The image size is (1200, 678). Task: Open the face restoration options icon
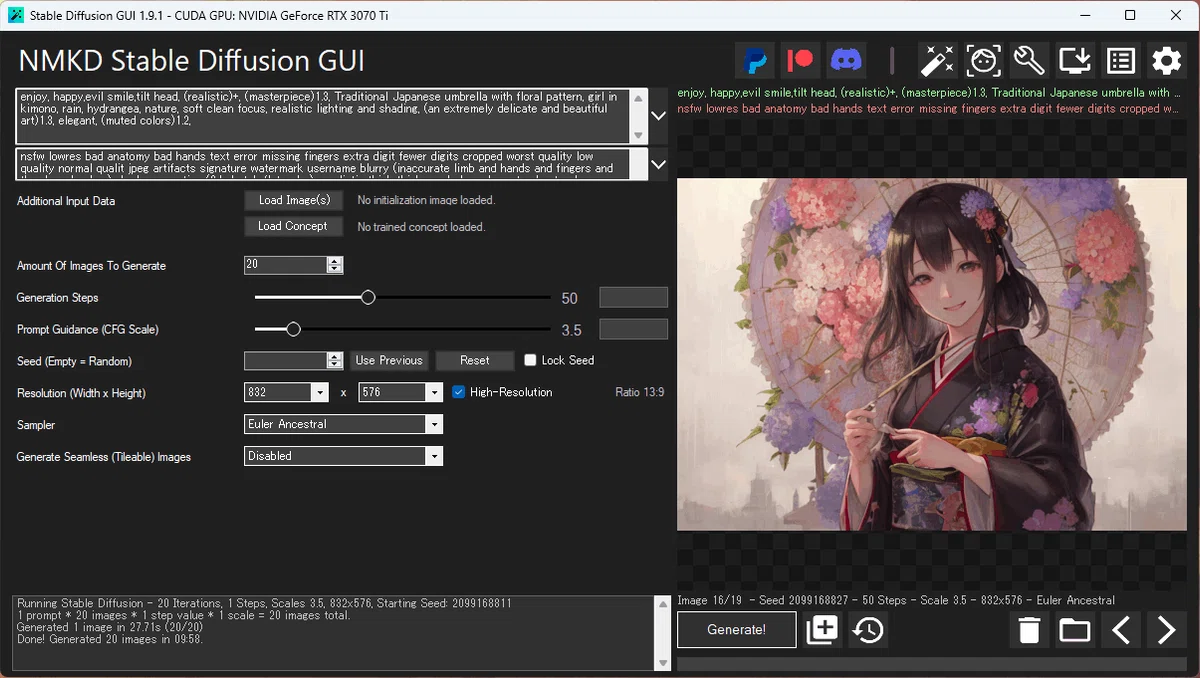983,61
